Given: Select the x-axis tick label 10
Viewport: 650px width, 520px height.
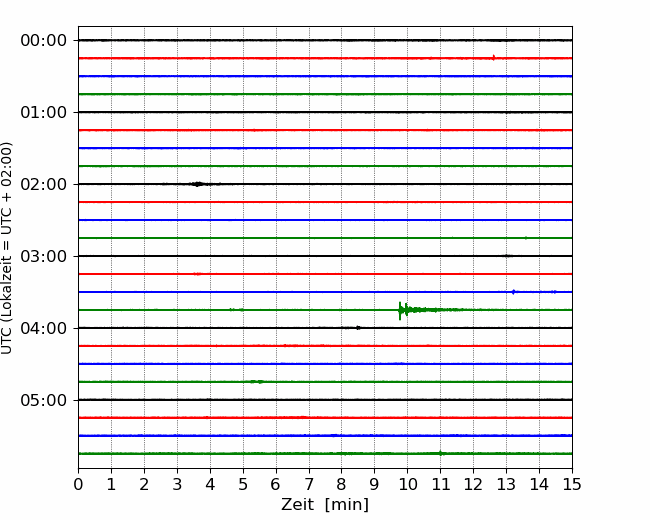Looking at the screenshot, I should click(x=407, y=484).
